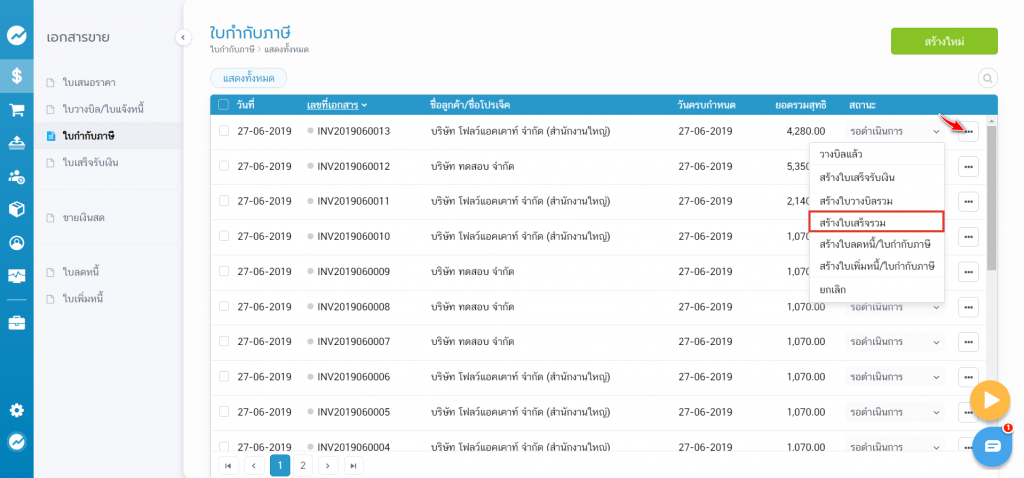The width and height of the screenshot is (1024, 478).
Task: Tick the checkbox for invoice INV2019060013
Action: pos(224,131)
